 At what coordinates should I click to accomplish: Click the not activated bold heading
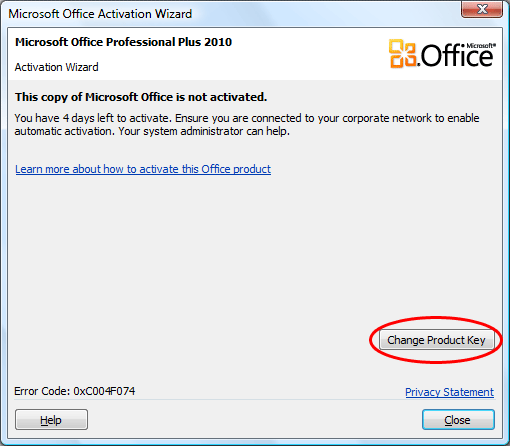tap(141, 97)
